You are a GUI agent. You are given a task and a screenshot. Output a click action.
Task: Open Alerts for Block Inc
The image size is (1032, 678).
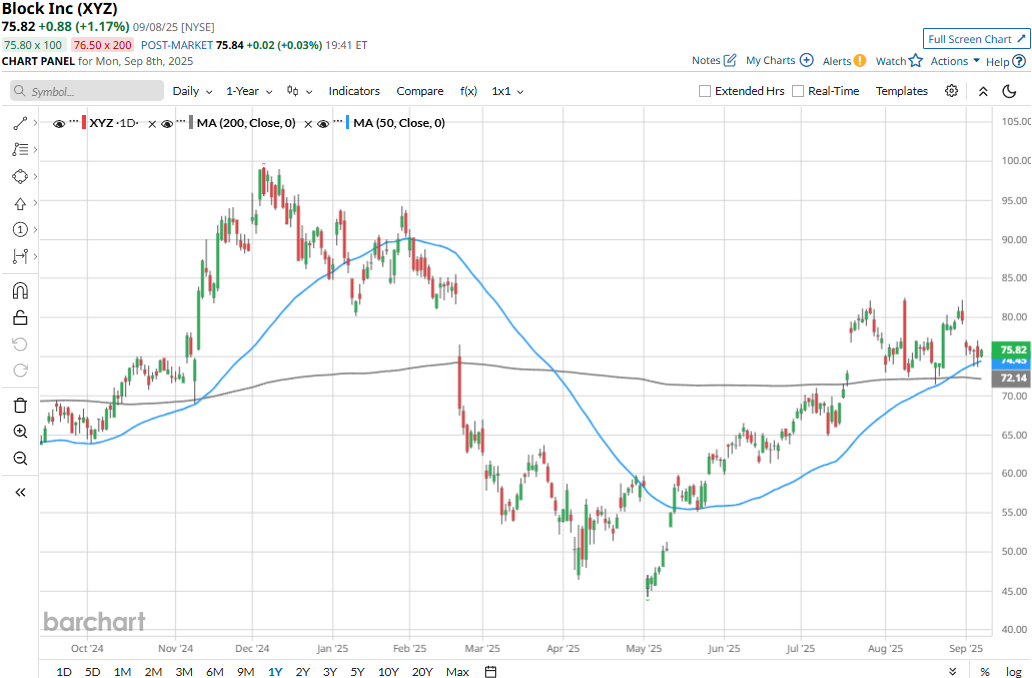pyautogui.click(x=844, y=61)
